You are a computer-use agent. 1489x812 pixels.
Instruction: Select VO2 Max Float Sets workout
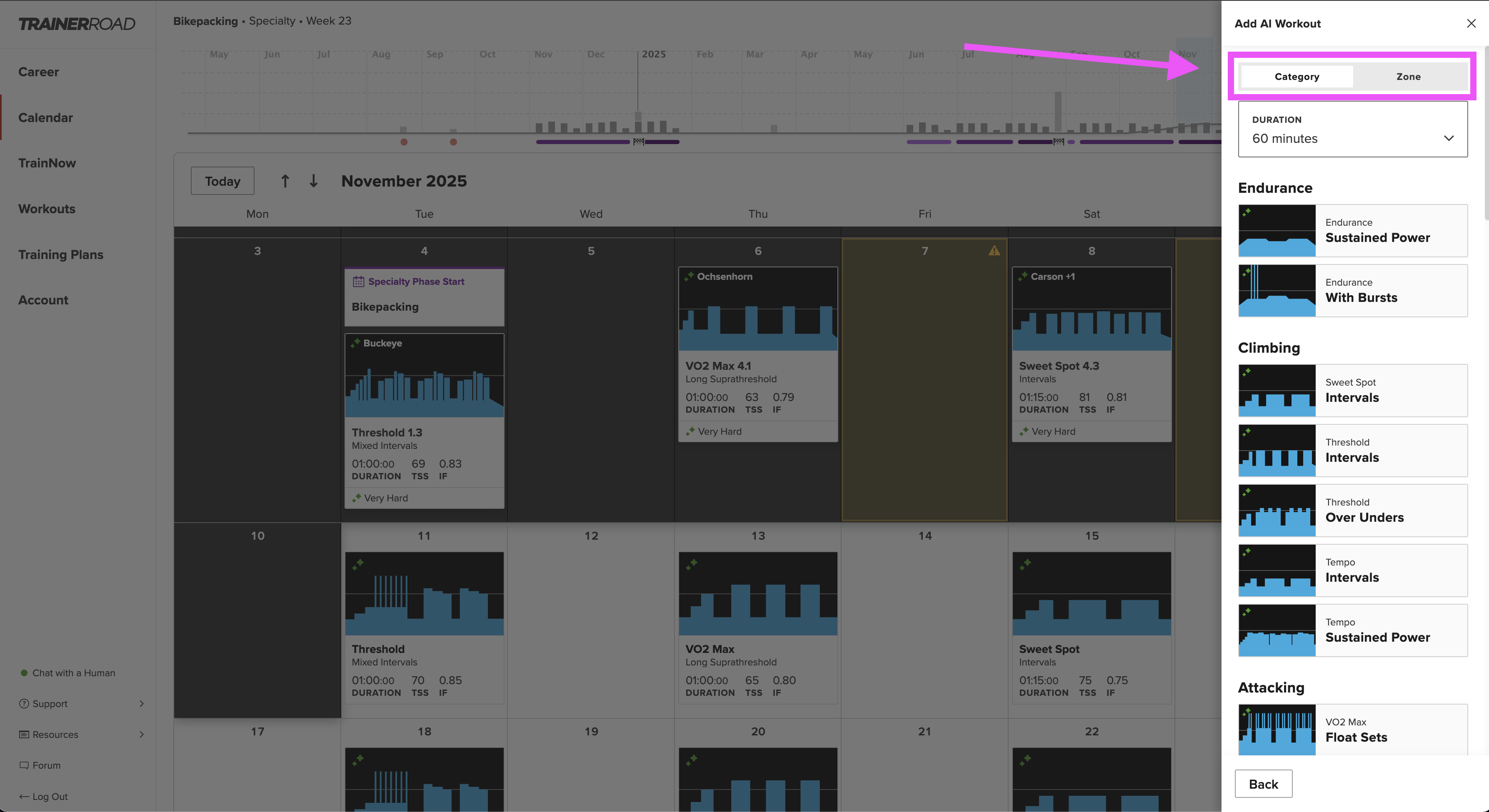[1353, 730]
